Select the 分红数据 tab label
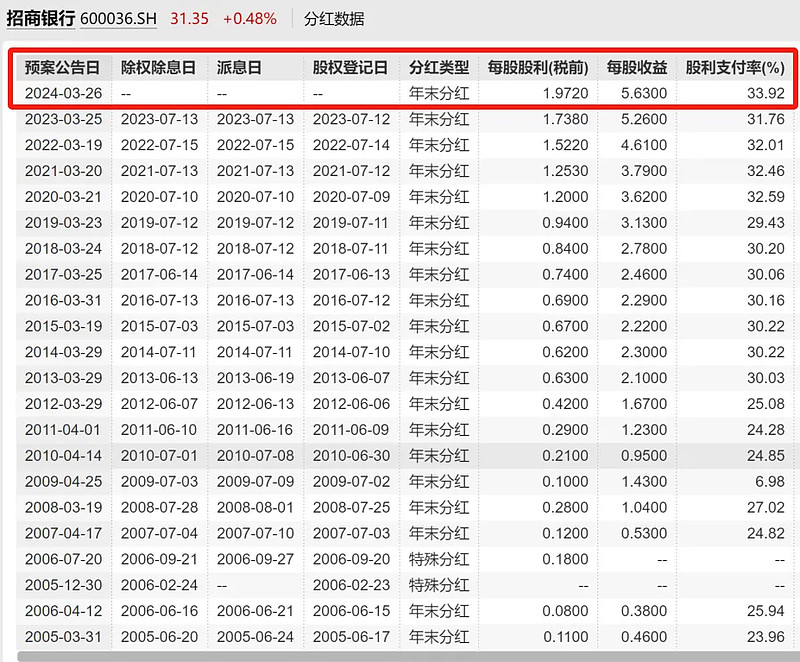 (334, 19)
